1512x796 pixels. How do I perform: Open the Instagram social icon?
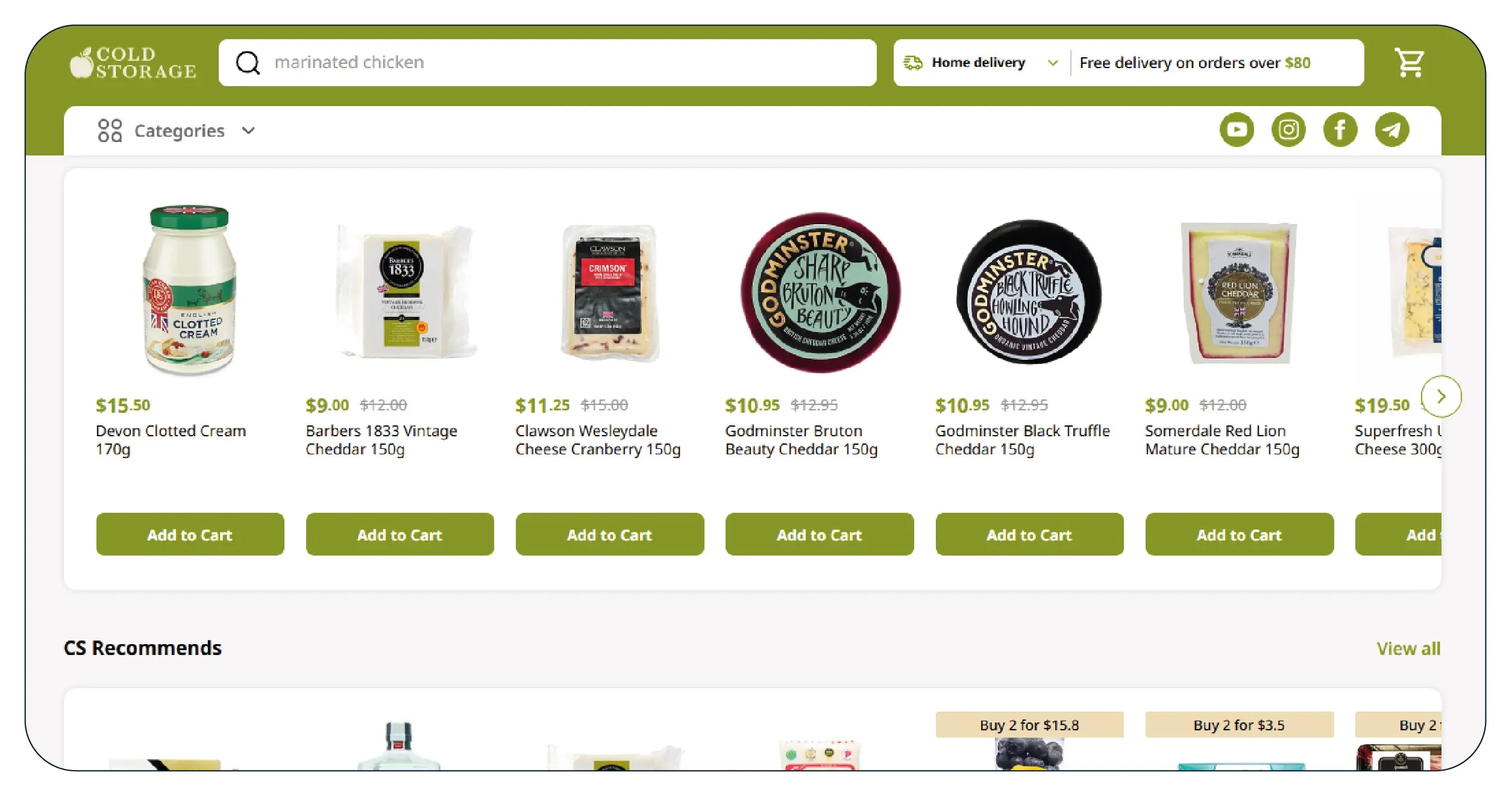tap(1288, 130)
